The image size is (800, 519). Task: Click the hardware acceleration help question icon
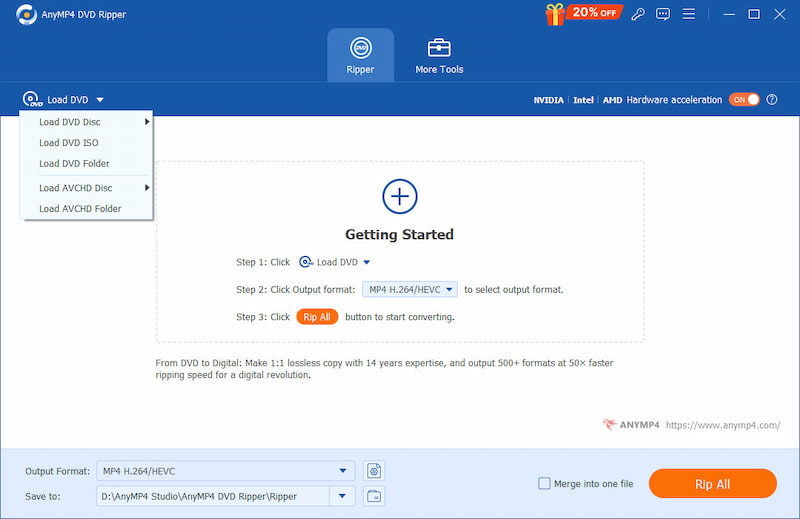click(x=772, y=100)
